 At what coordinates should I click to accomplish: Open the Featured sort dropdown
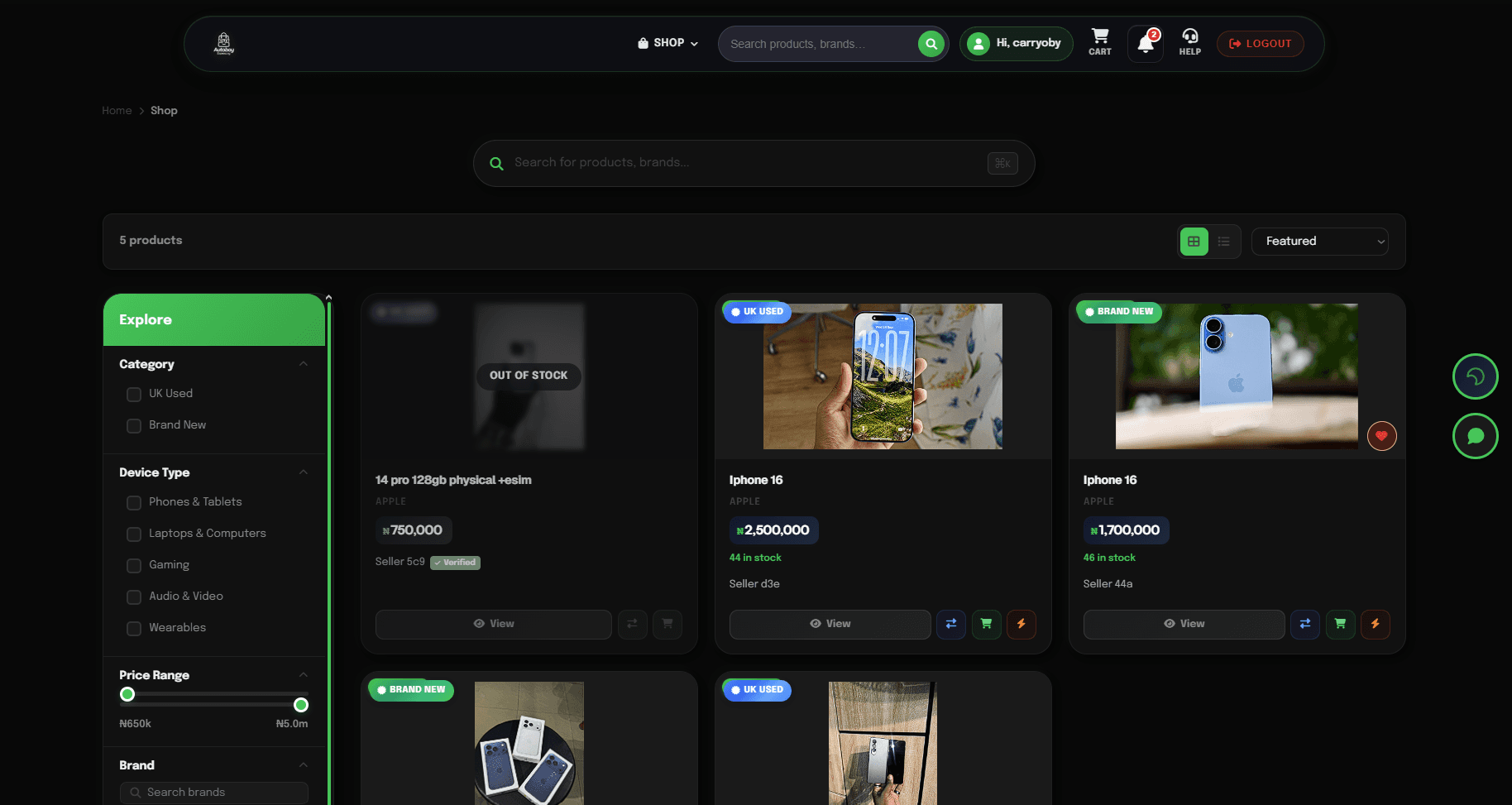pyautogui.click(x=1320, y=242)
